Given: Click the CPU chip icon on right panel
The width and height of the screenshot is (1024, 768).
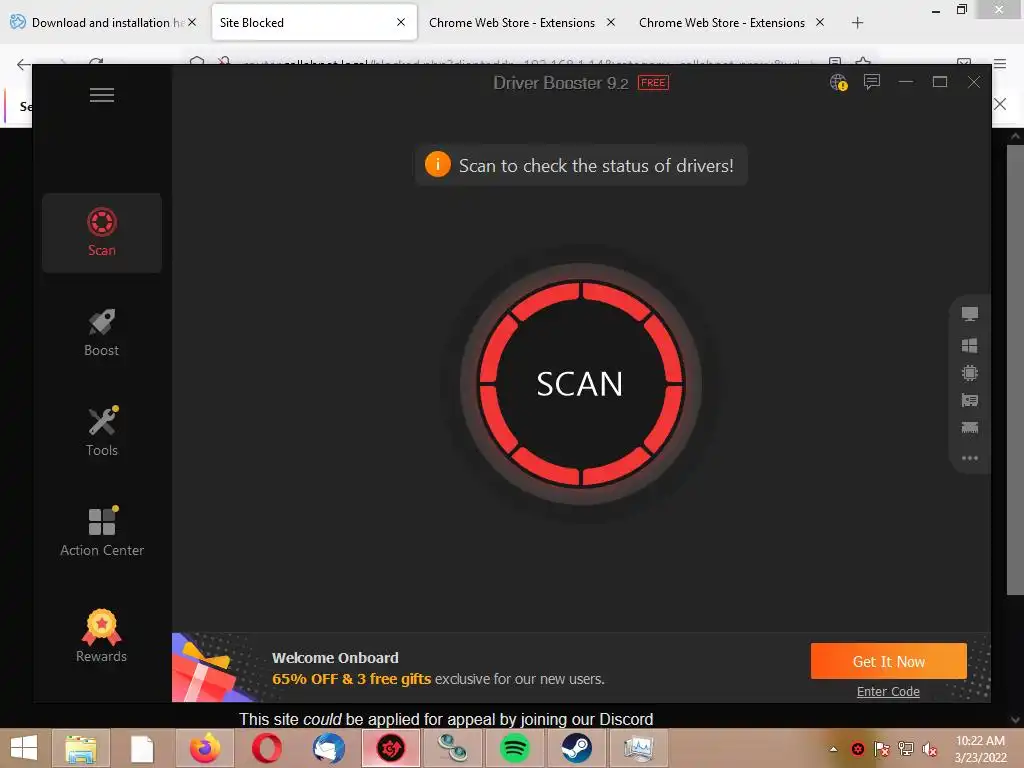Looking at the screenshot, I should pos(970,373).
